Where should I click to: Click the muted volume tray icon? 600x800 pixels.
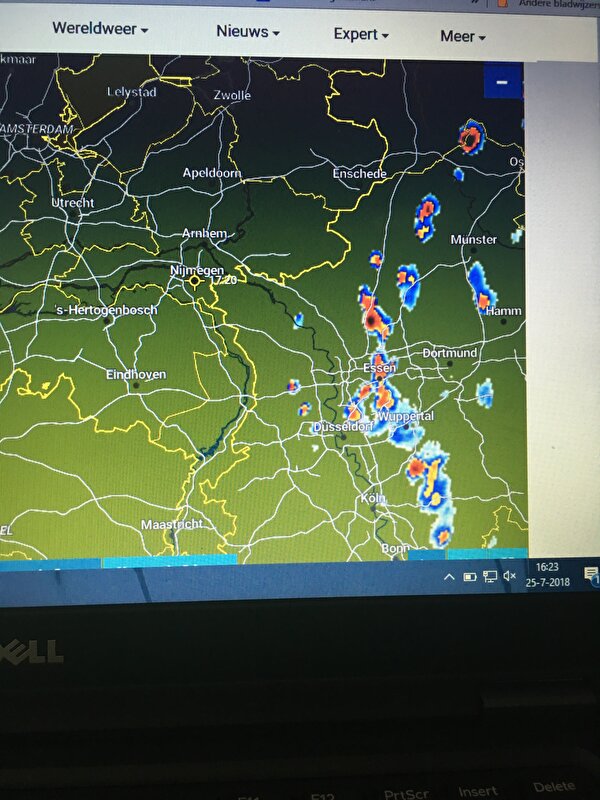[x=509, y=576]
